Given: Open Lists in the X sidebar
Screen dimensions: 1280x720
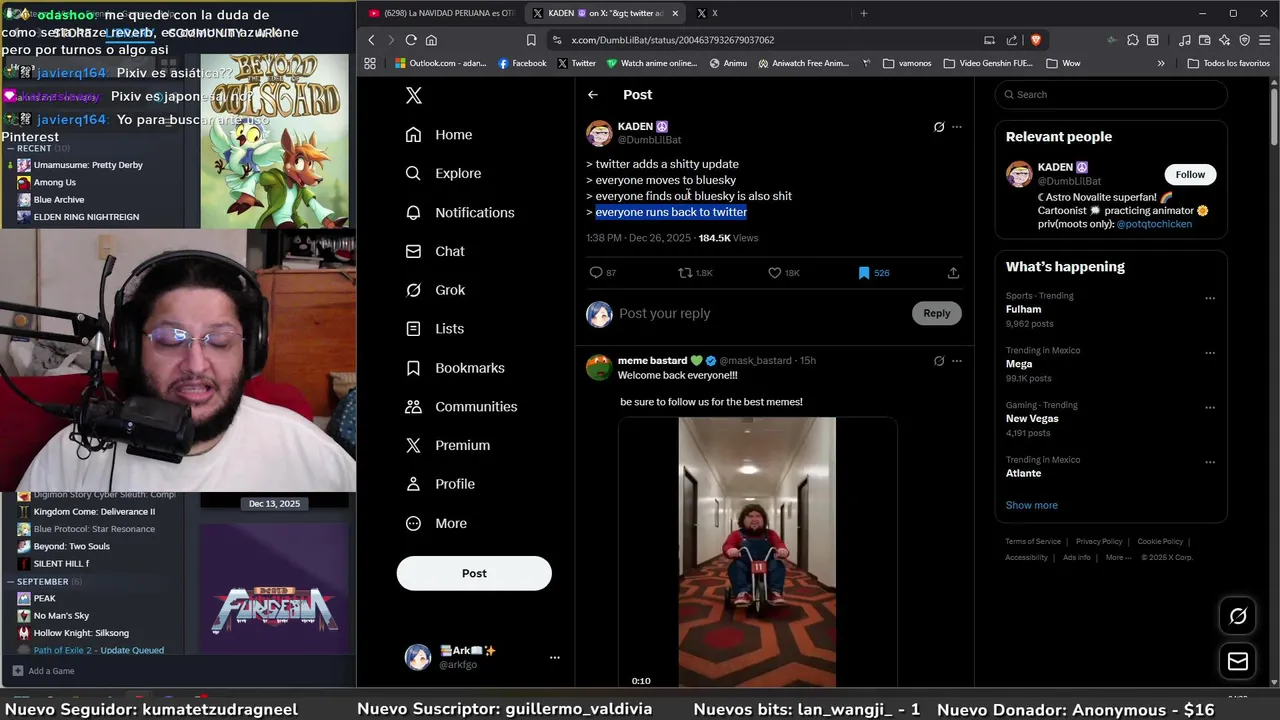Looking at the screenshot, I should pos(434,328).
